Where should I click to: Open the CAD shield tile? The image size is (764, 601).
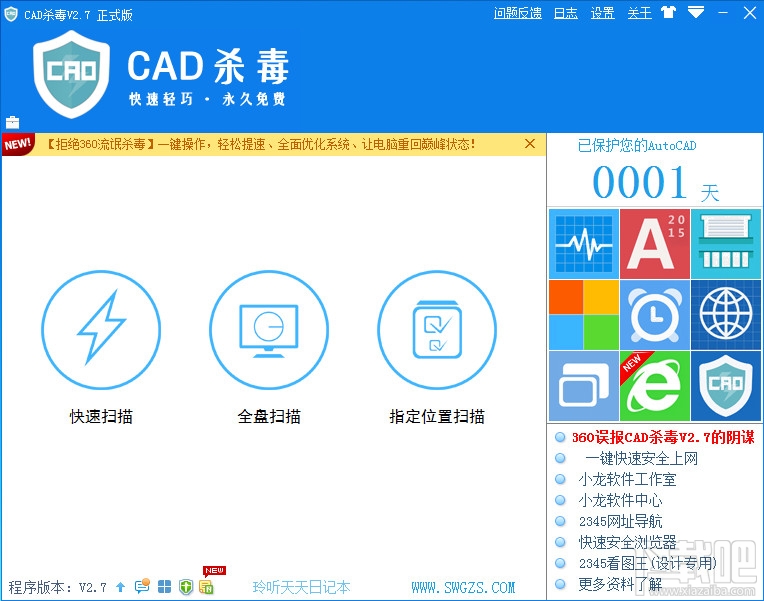pos(726,386)
